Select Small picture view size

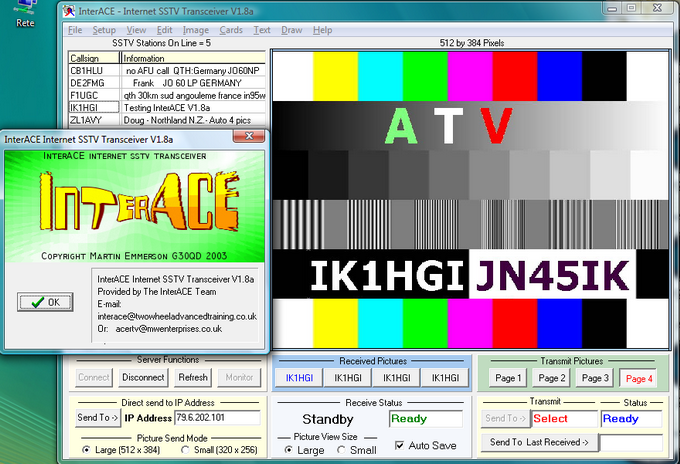click(356, 450)
